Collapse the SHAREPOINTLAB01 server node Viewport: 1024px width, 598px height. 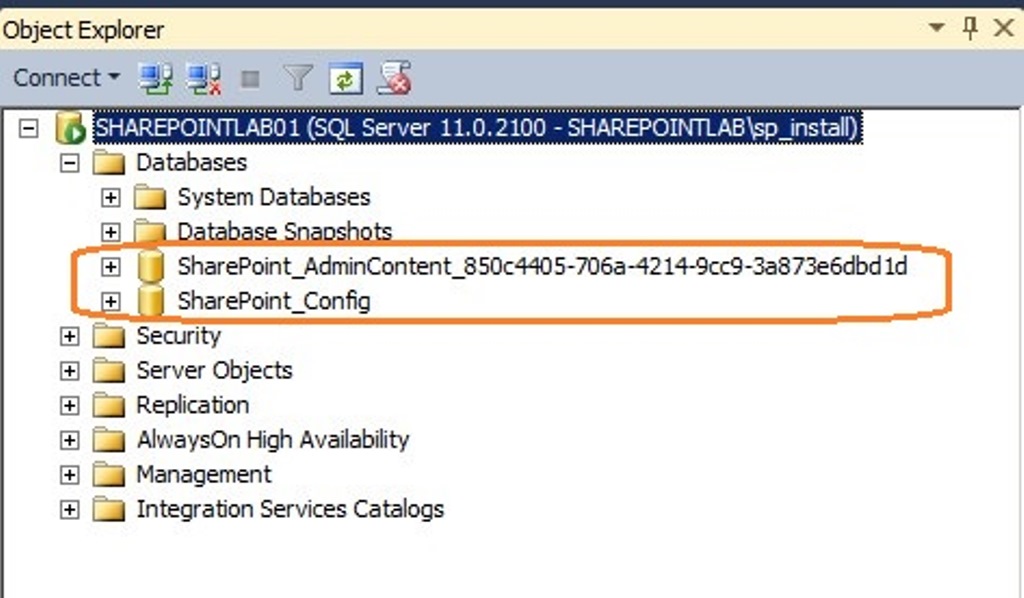[28, 129]
